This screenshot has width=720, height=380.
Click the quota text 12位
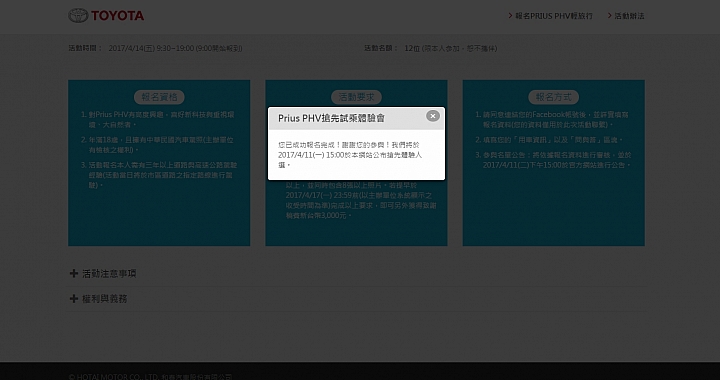point(450,48)
